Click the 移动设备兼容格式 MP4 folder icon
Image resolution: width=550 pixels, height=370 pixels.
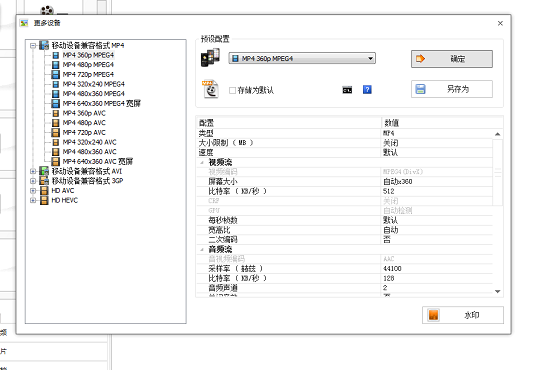point(44,46)
